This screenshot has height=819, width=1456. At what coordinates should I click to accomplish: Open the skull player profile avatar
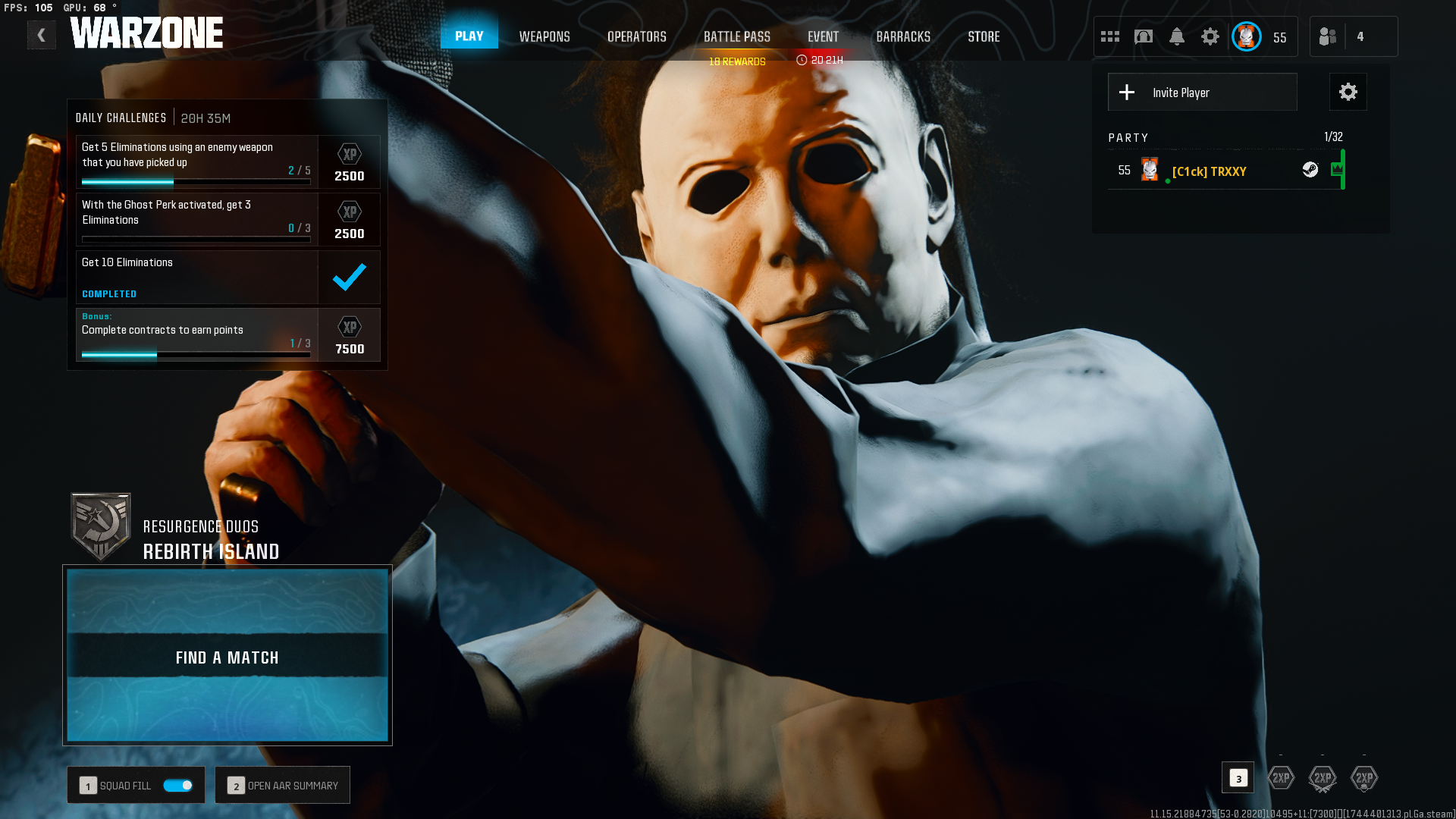1247,36
